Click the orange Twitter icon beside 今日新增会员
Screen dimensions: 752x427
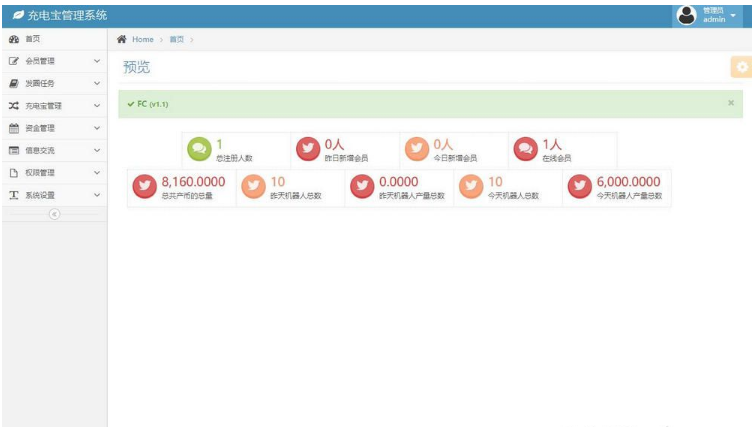click(417, 150)
